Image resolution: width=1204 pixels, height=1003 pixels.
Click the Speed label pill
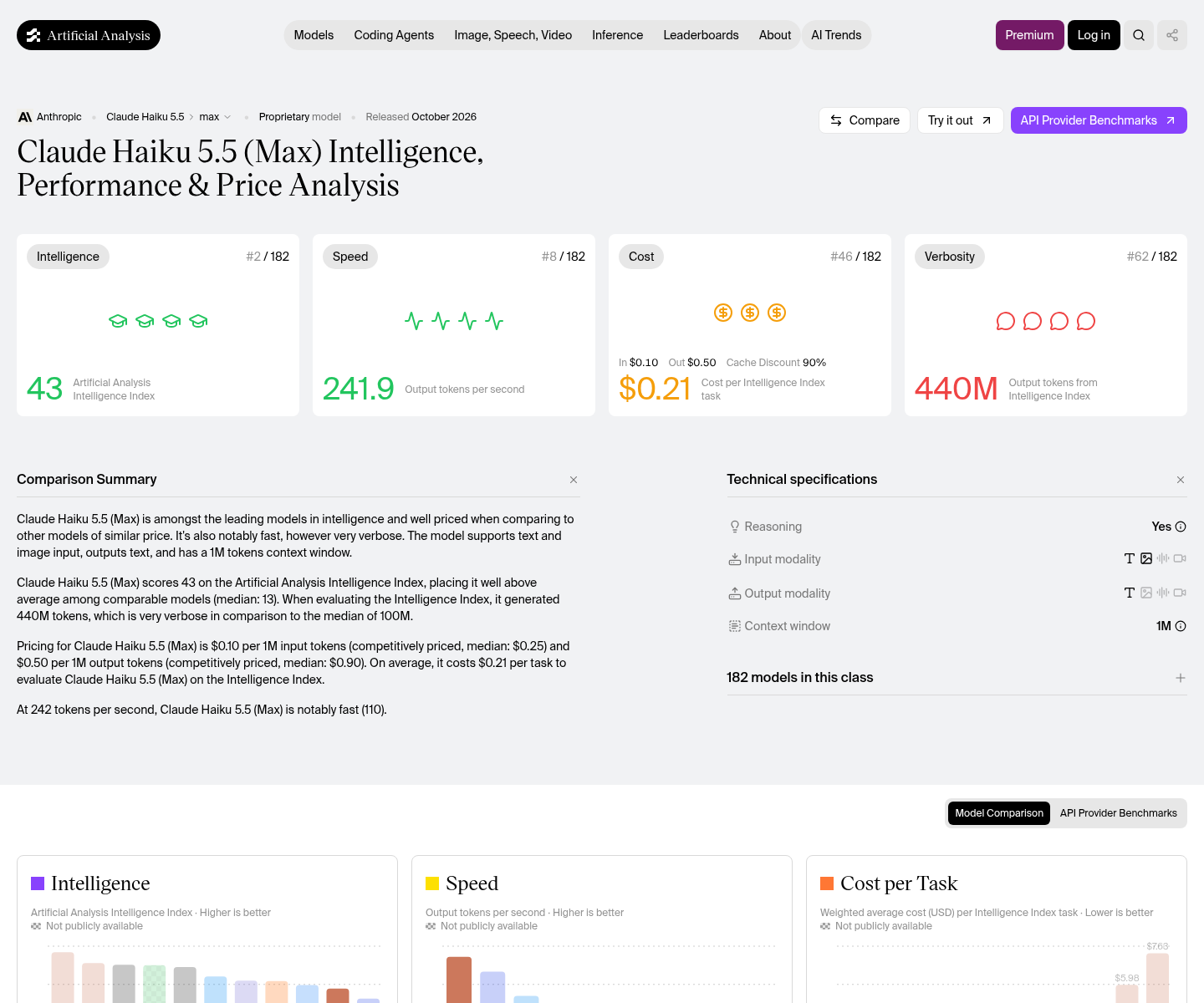coord(350,257)
